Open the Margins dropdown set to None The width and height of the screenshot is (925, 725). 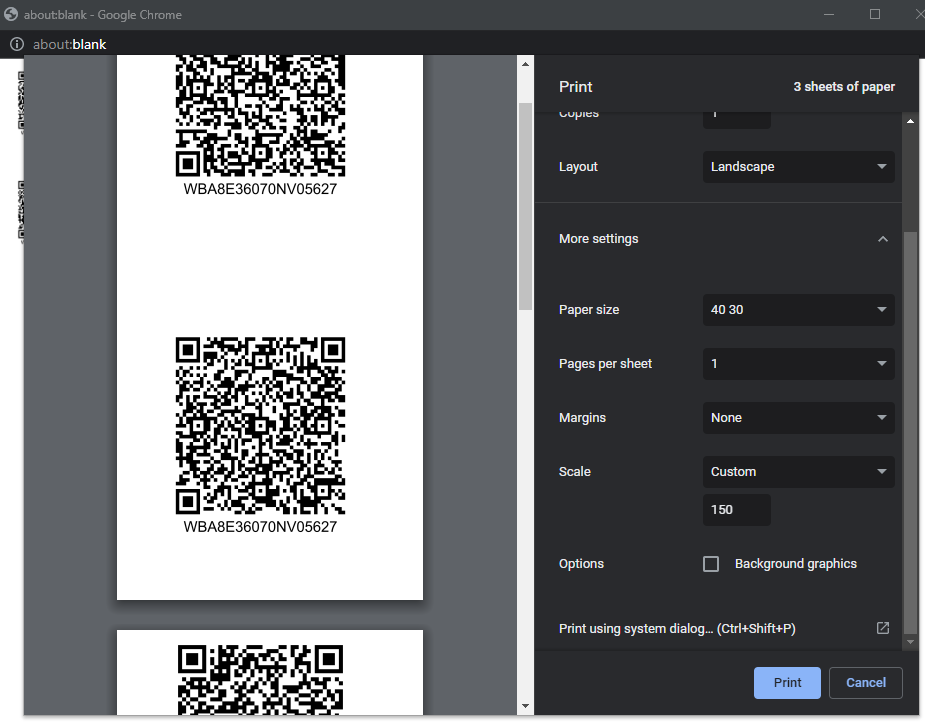click(x=798, y=418)
